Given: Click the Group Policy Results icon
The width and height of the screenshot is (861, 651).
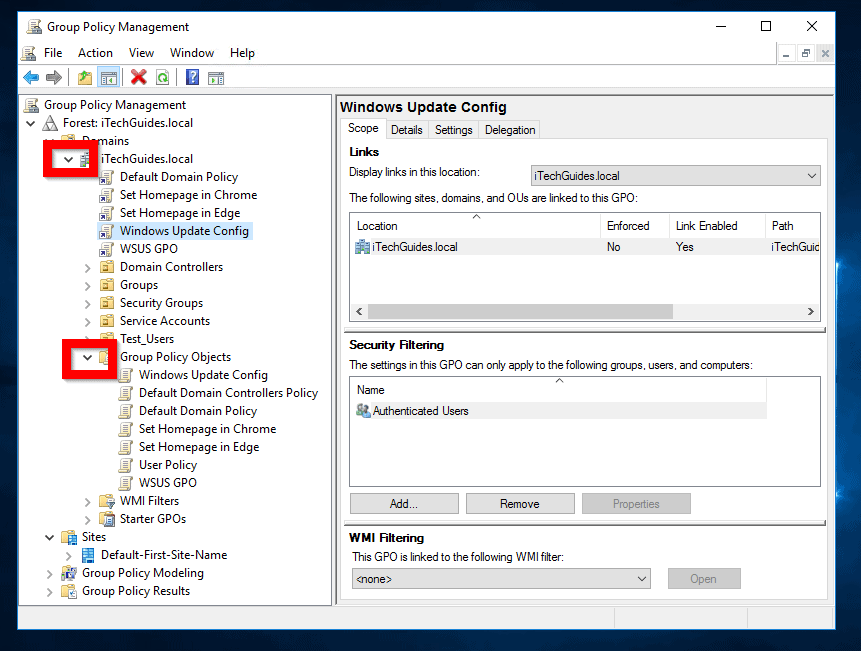Looking at the screenshot, I should 69,592.
